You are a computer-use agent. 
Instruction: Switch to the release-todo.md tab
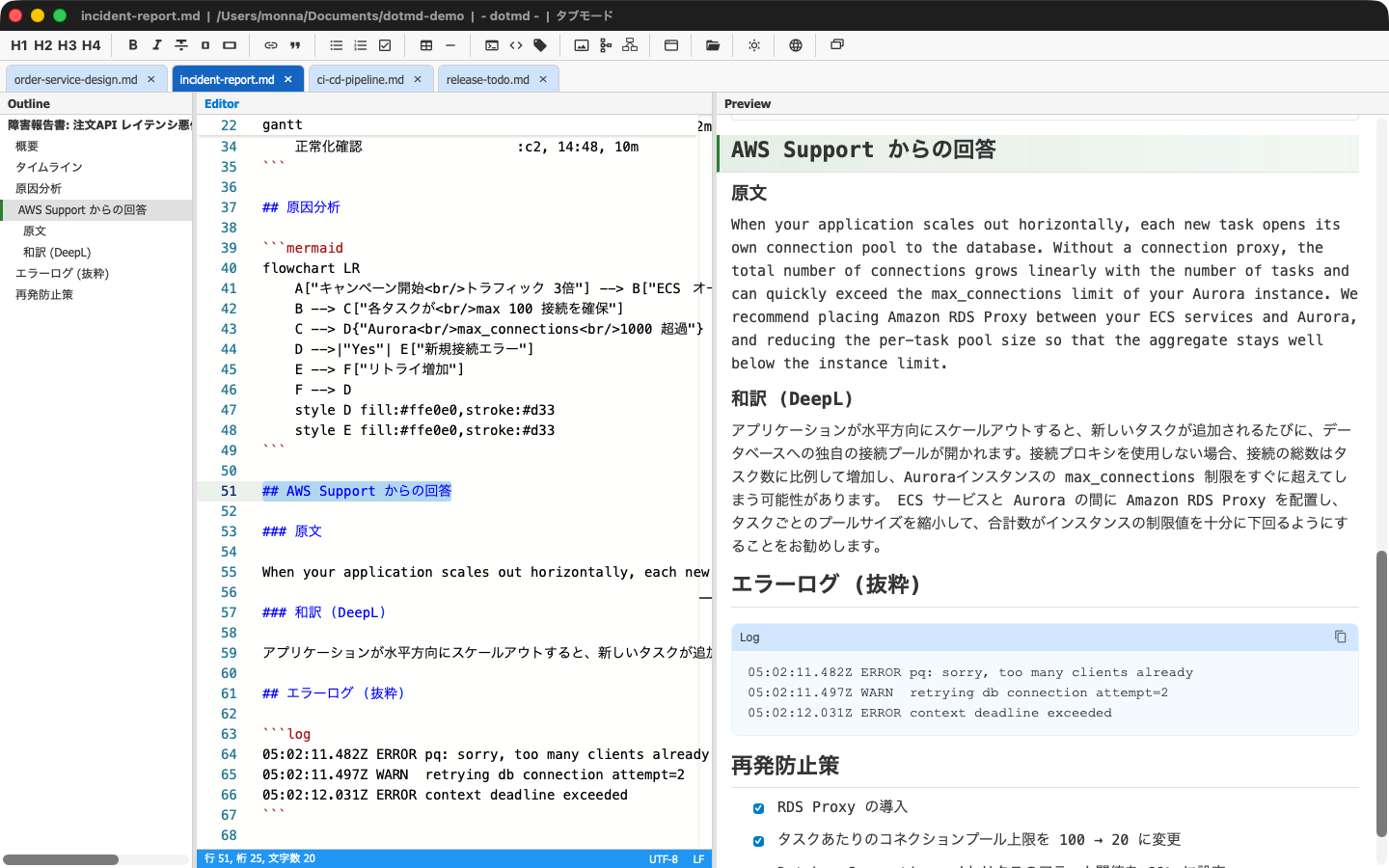tap(488, 80)
